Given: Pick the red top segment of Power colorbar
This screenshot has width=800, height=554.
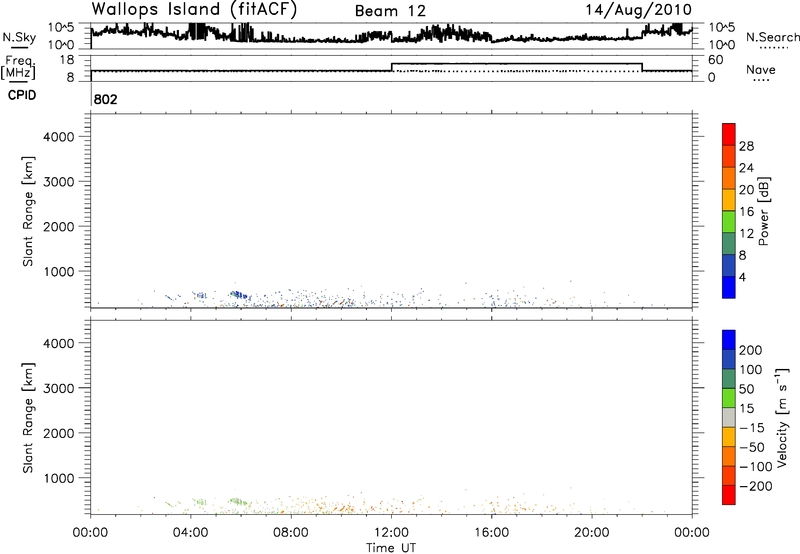Looking at the screenshot, I should pyautogui.click(x=729, y=134).
